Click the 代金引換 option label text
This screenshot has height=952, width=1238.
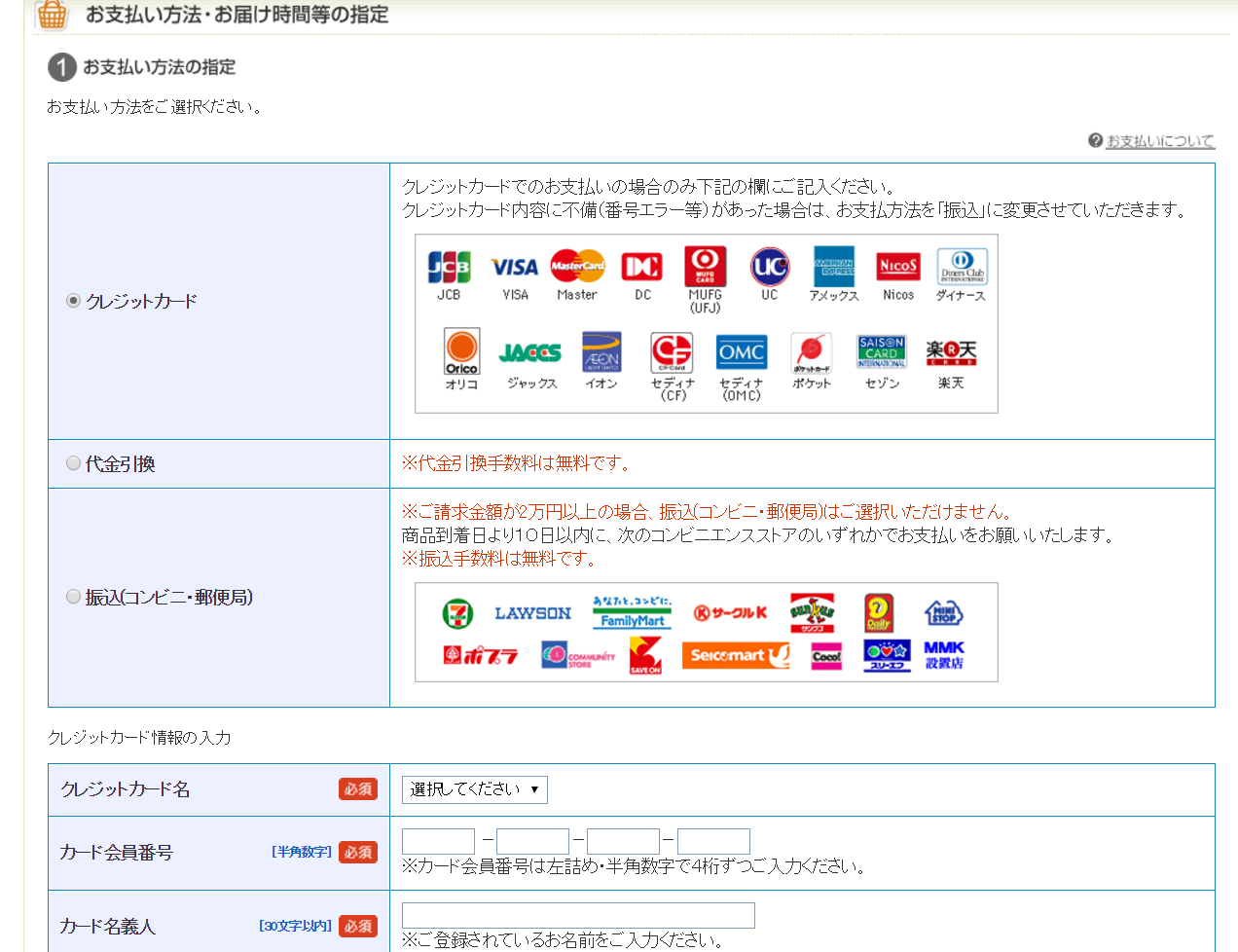pyautogui.click(x=121, y=464)
